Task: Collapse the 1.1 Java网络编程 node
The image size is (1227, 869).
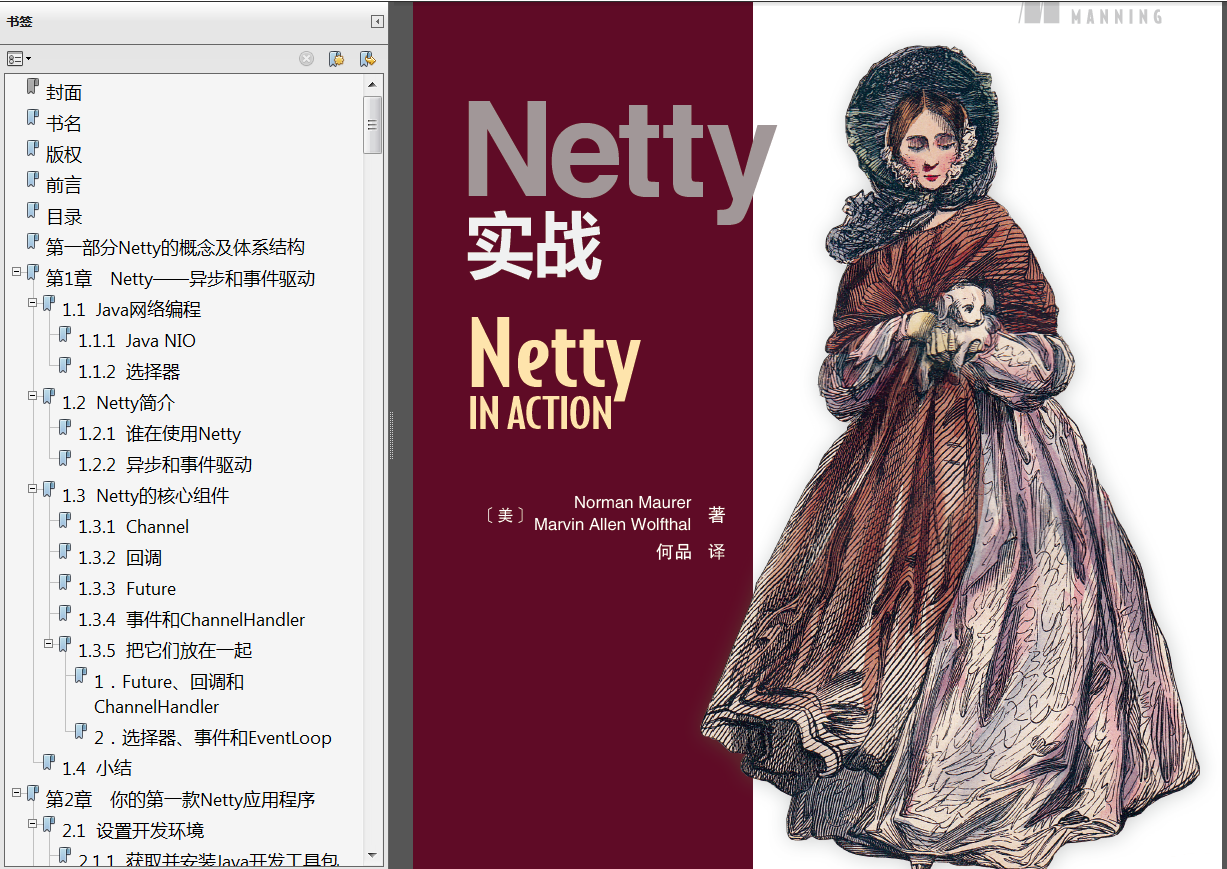Action: tap(33, 302)
